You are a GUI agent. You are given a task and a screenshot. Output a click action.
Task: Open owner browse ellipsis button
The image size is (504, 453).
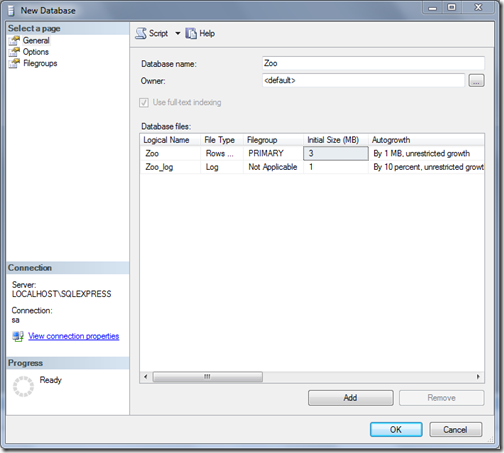(476, 81)
